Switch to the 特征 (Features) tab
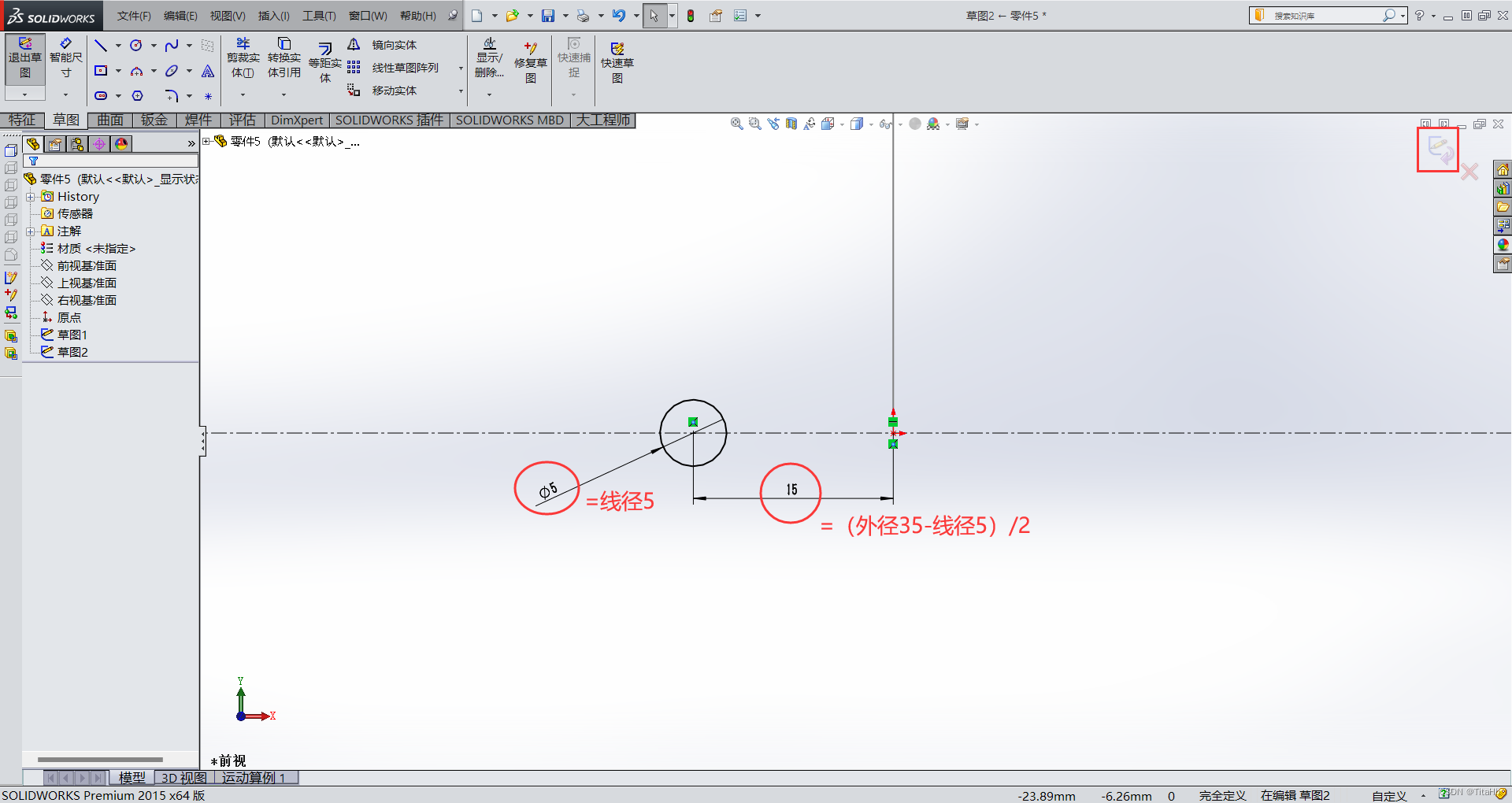This screenshot has height=803, width=1512. (x=22, y=120)
